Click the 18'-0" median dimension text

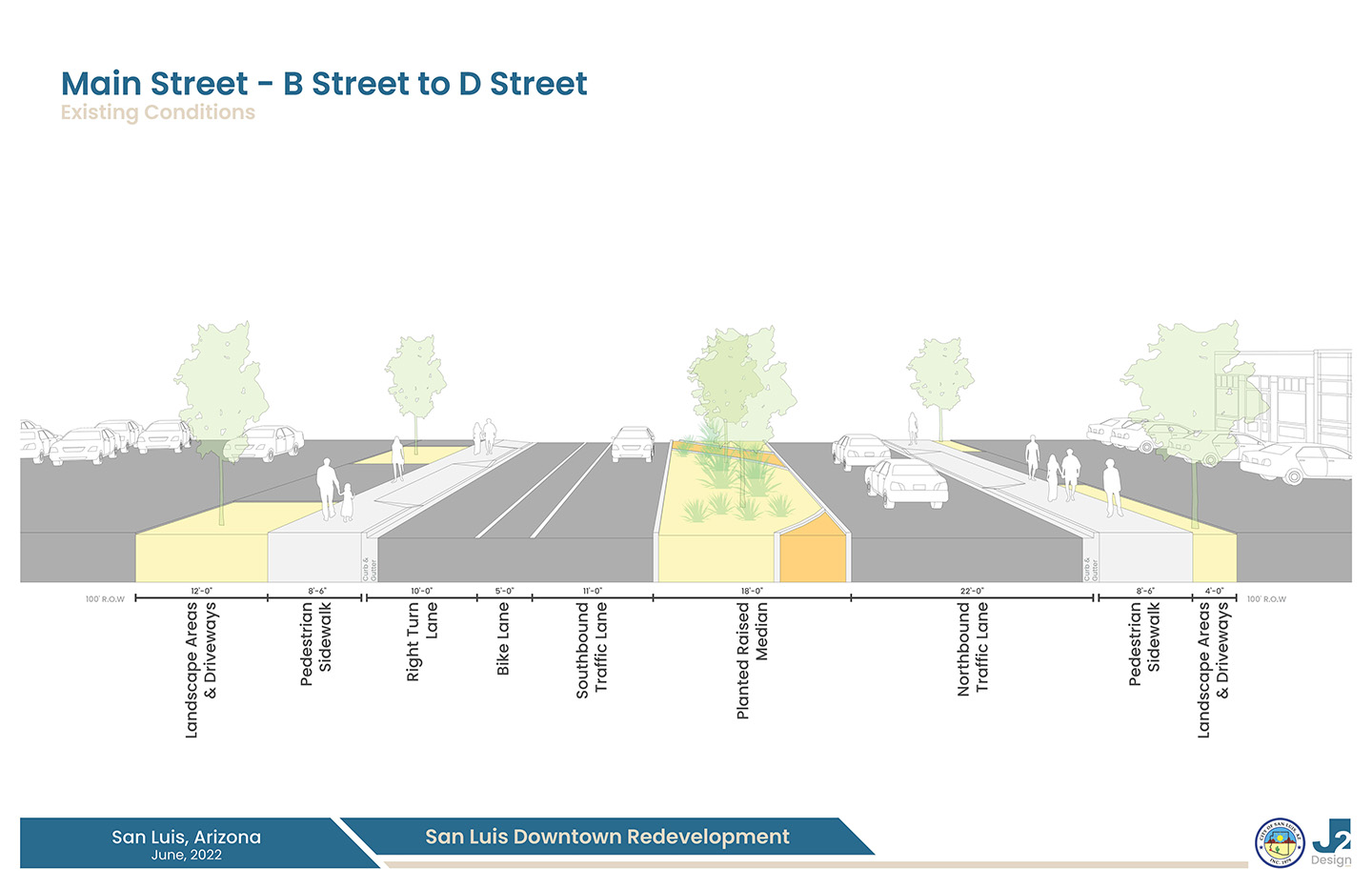pos(752,591)
